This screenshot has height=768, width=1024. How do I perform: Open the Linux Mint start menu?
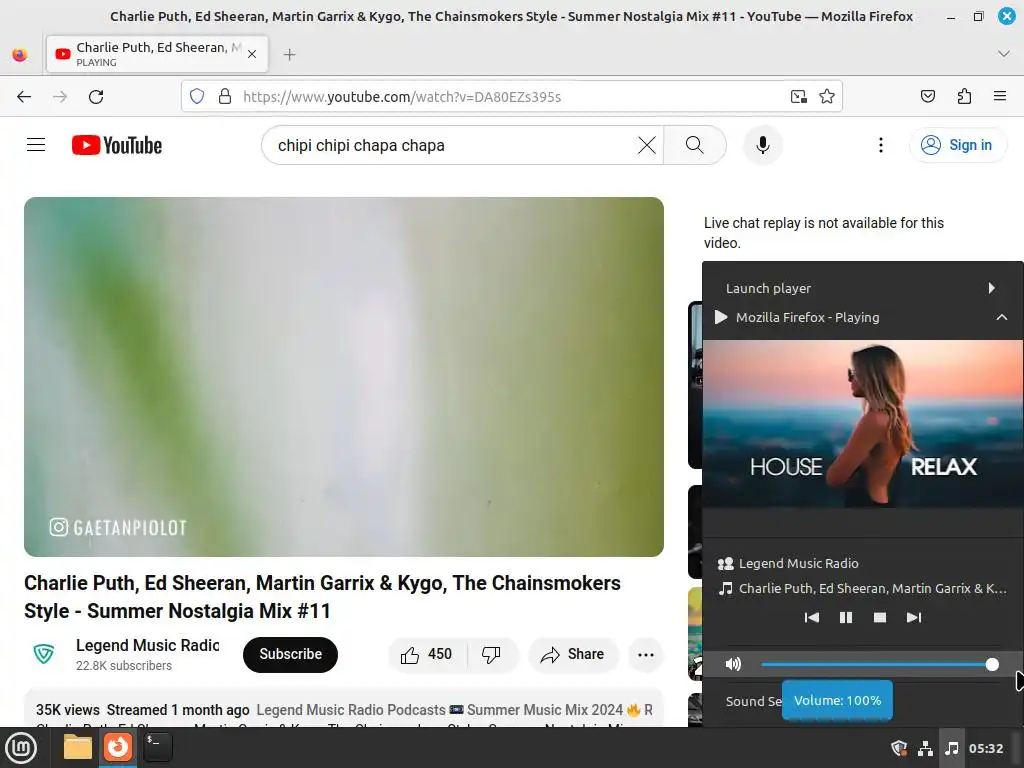[21, 747]
